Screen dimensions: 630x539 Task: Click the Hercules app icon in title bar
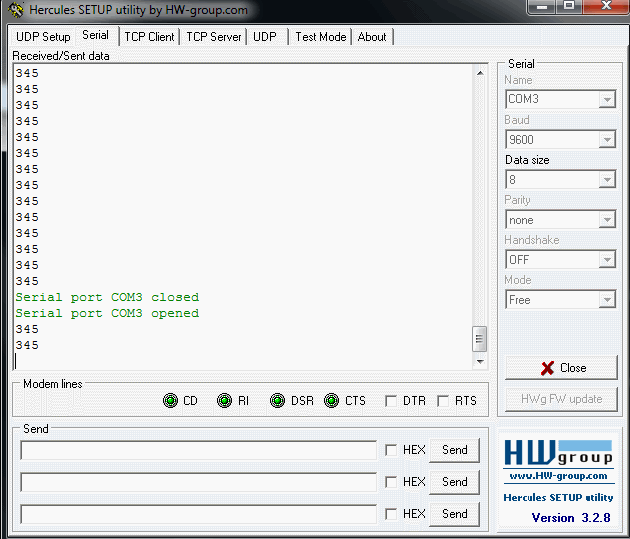pos(16,10)
